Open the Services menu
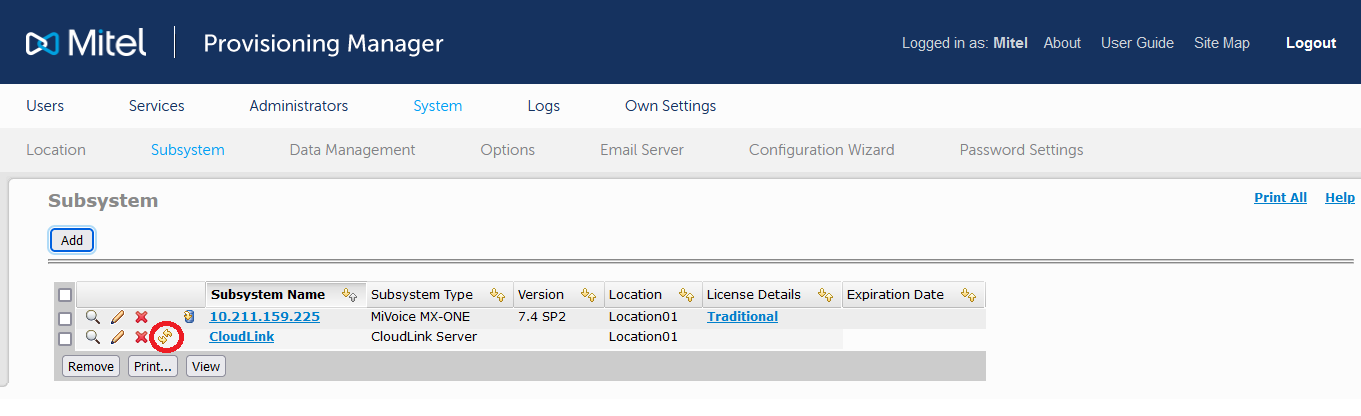The image size is (1361, 416). (157, 106)
